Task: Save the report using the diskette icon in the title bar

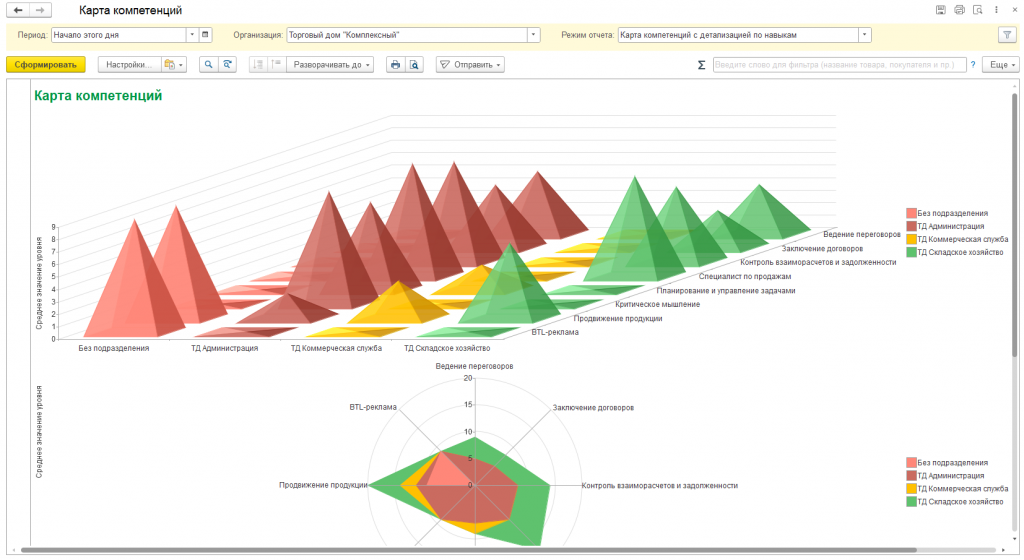Action: point(940,10)
